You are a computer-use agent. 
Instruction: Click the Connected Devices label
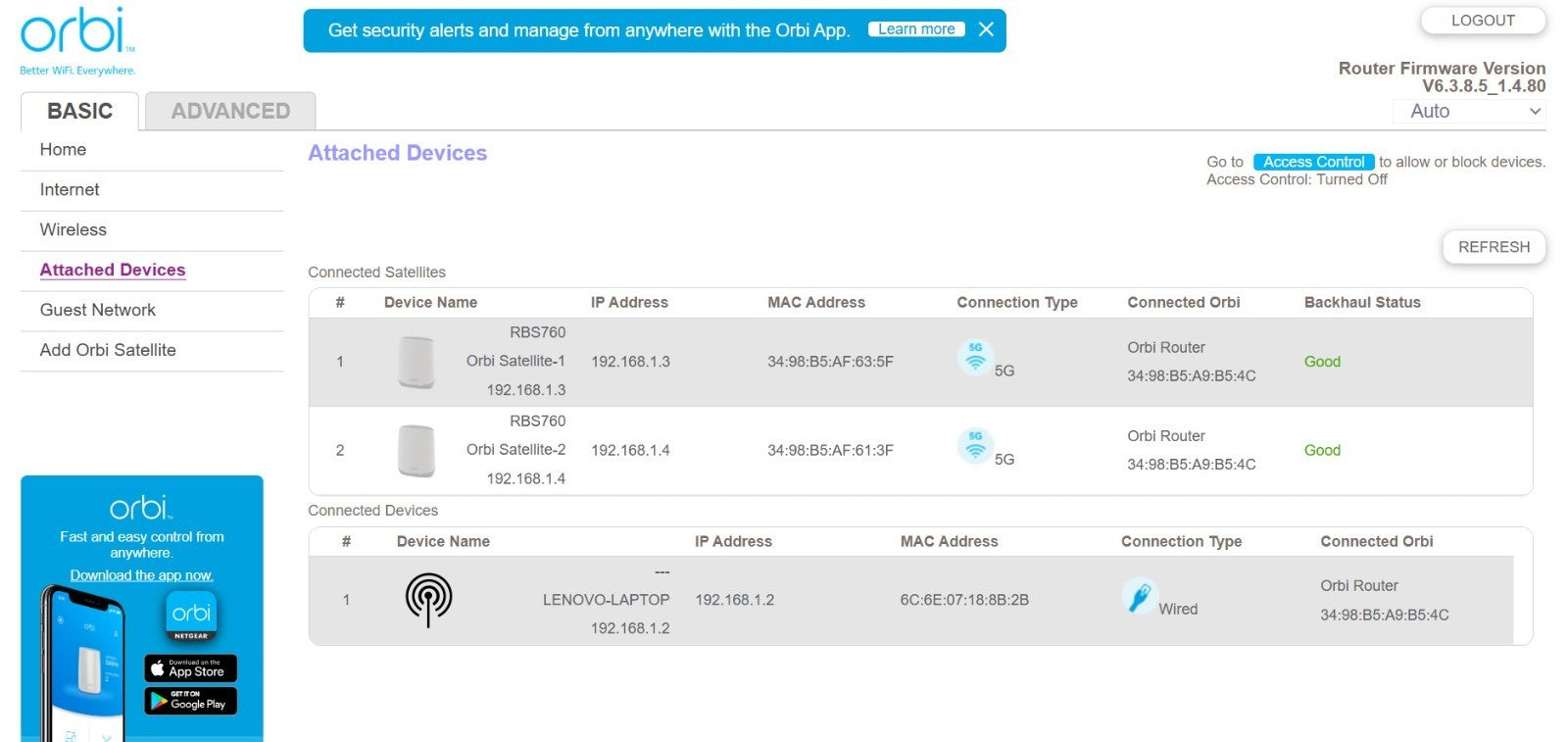(372, 511)
